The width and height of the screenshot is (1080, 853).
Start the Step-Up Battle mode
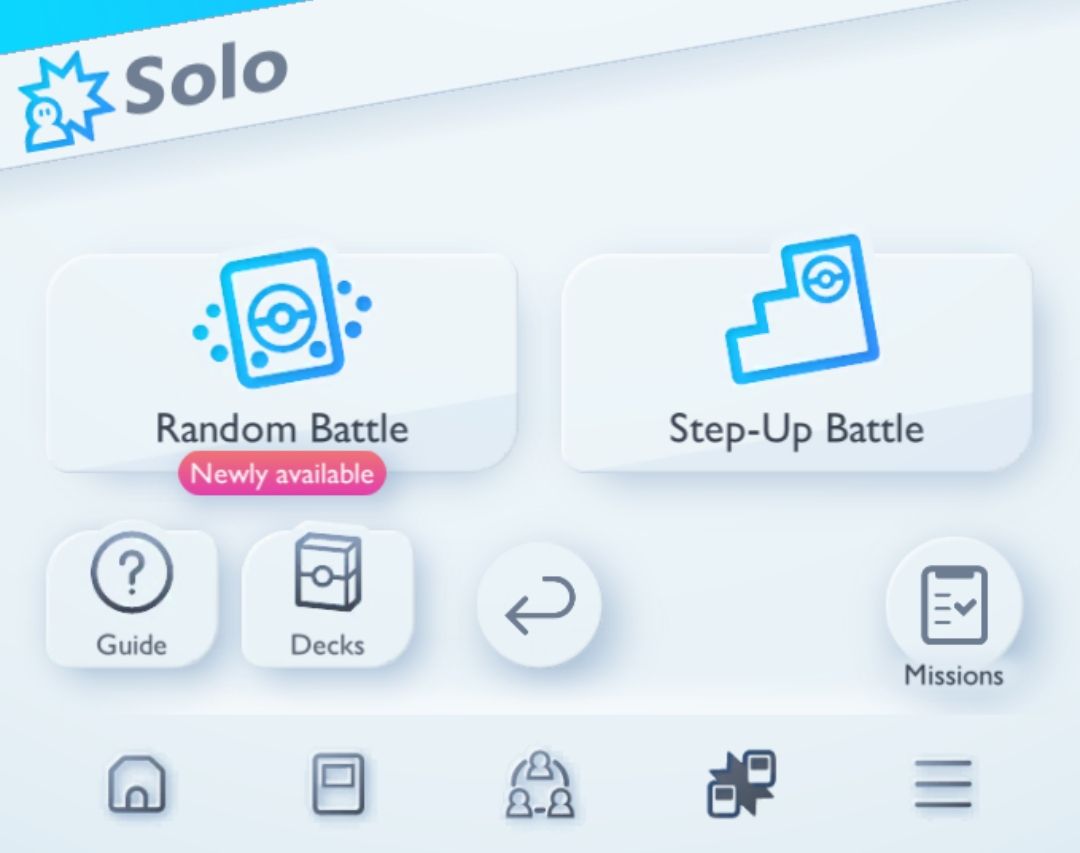796,362
